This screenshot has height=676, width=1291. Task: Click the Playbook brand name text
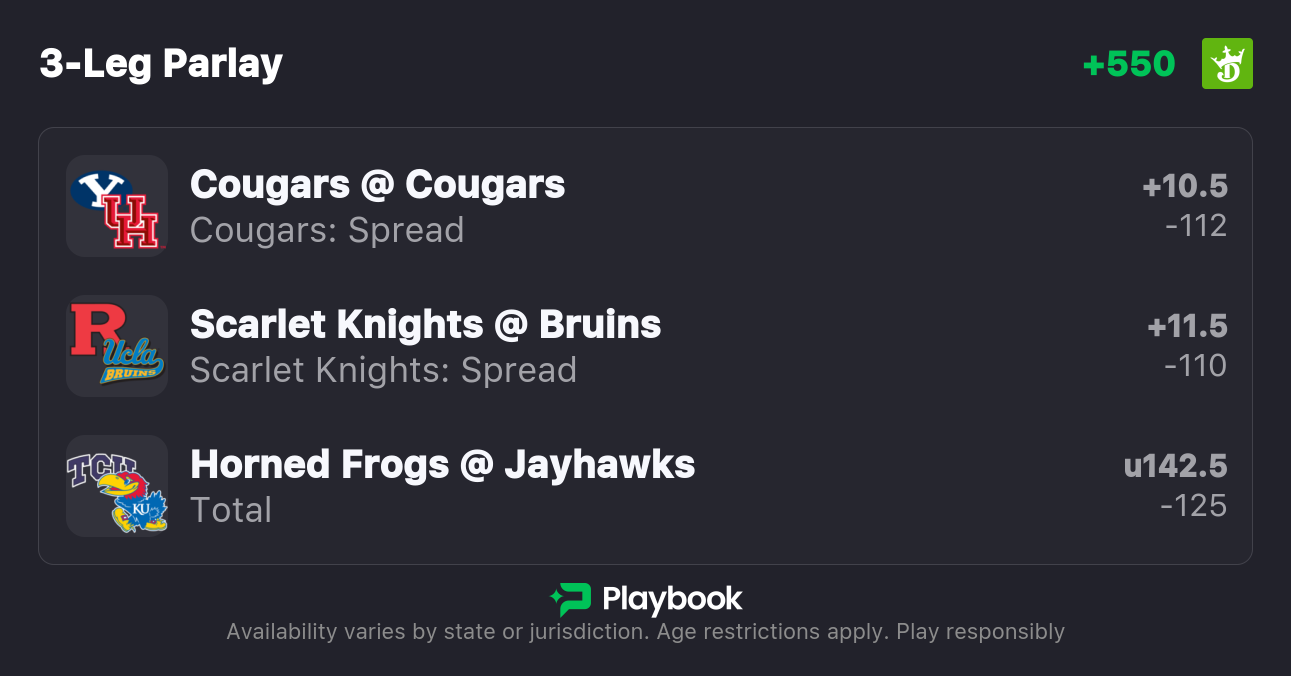[x=672, y=599]
